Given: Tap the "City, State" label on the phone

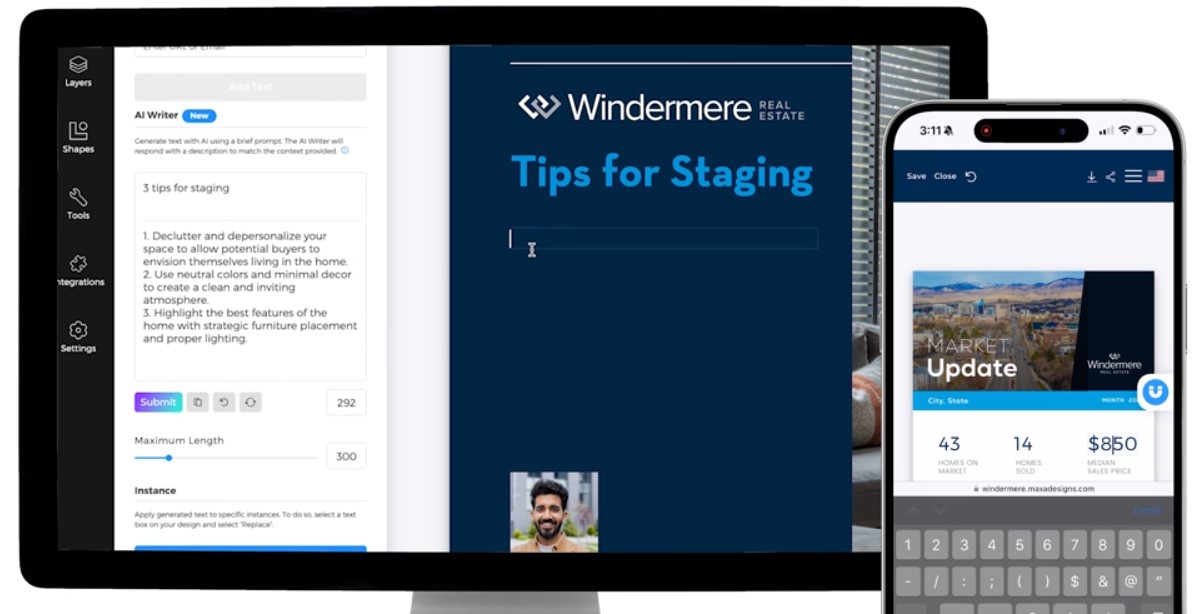Looking at the screenshot, I should coord(949,401).
